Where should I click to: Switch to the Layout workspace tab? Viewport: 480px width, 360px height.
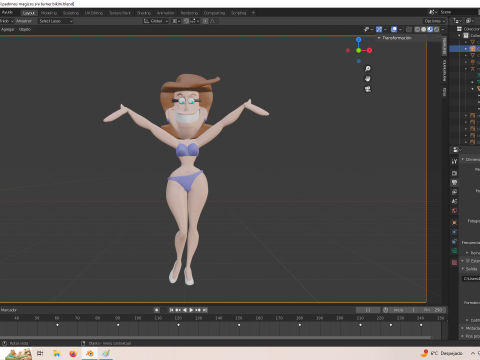tap(29, 13)
